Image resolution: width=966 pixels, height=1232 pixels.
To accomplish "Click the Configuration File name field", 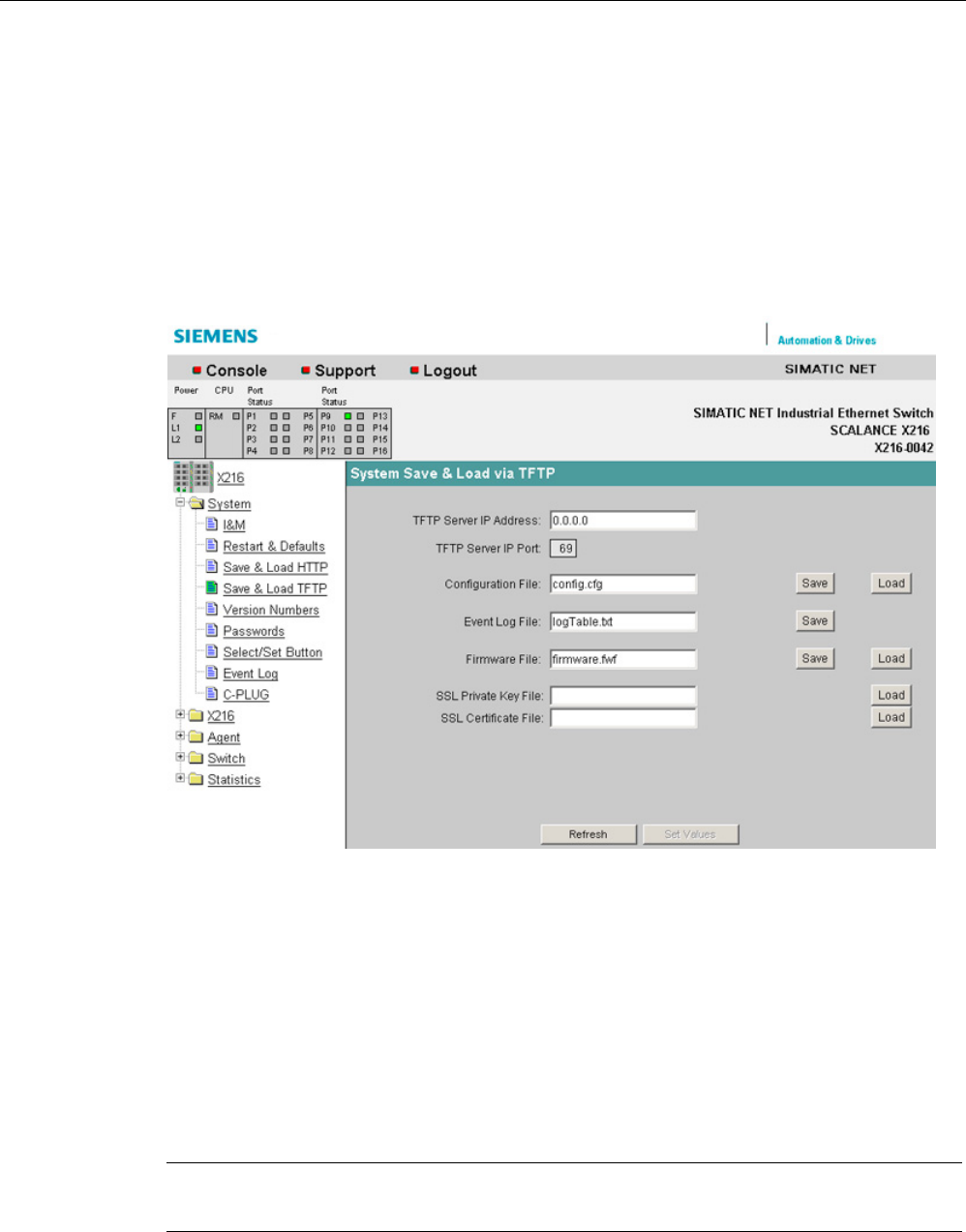I will 623,584.
